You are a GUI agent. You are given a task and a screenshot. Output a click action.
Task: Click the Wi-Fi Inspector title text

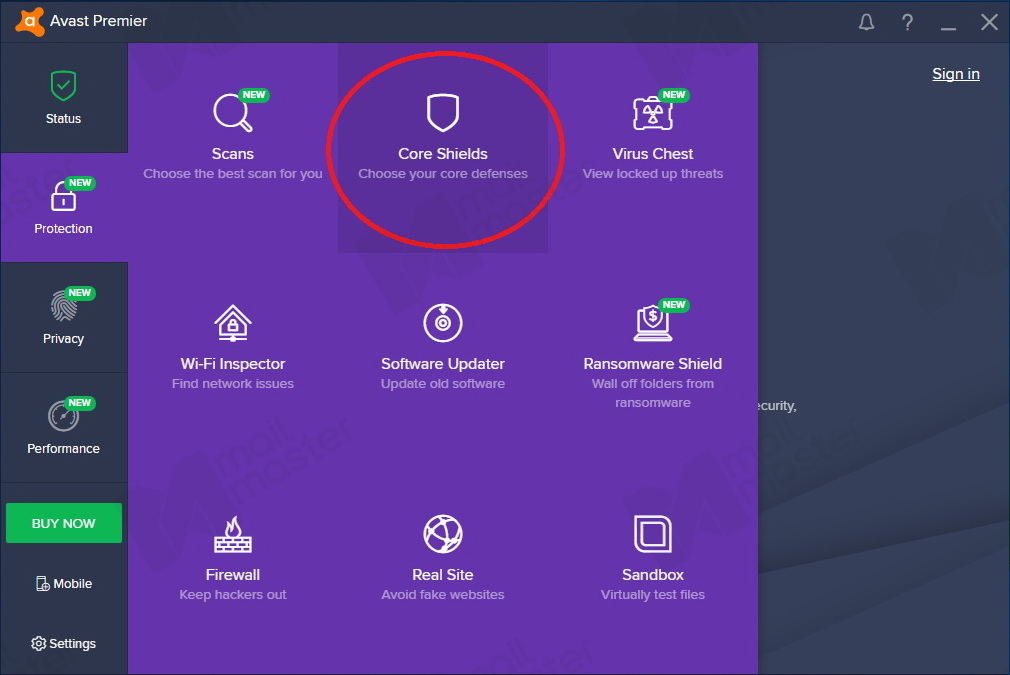[x=233, y=364]
